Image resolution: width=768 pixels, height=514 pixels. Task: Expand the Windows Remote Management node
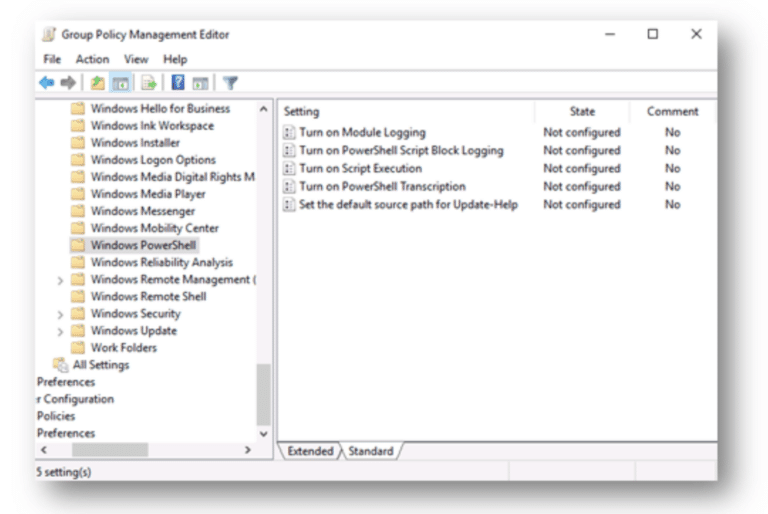[x=60, y=280]
